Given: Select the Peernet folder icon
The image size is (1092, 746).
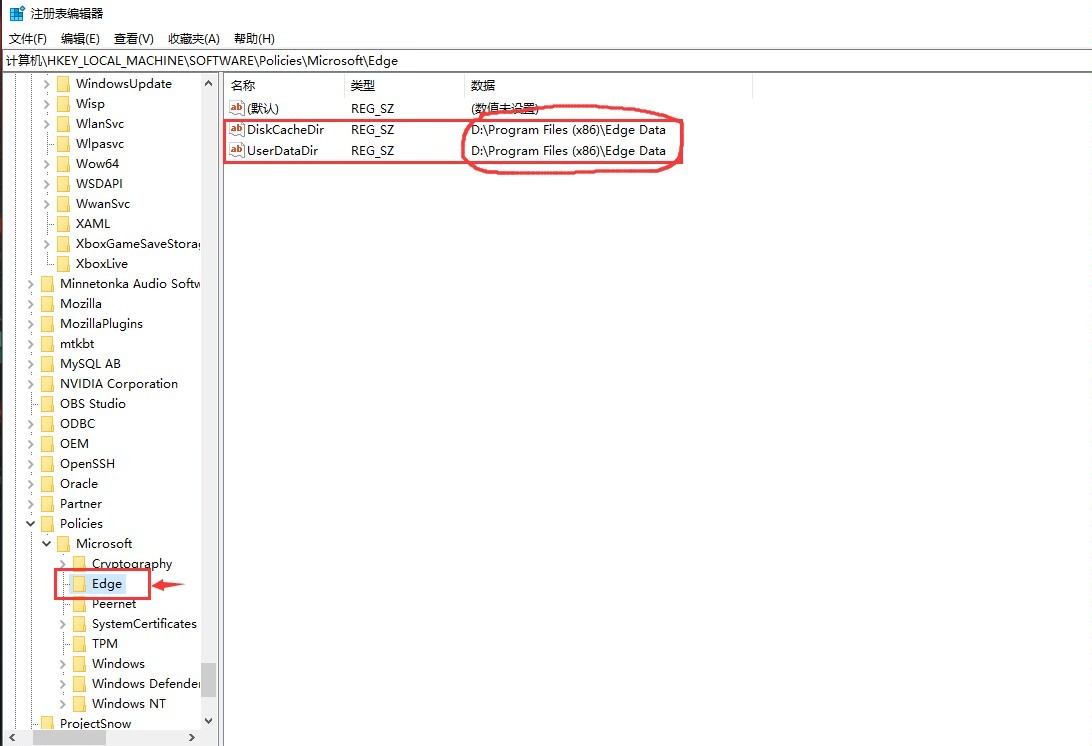Looking at the screenshot, I should pos(79,604).
